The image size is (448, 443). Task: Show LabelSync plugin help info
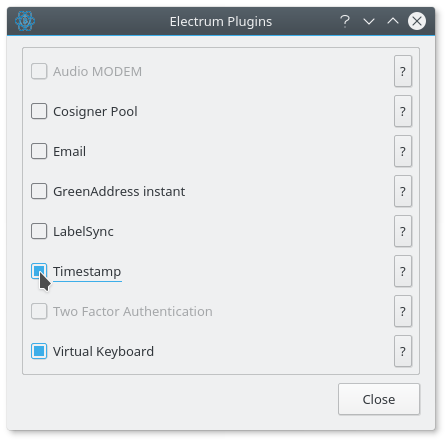(x=403, y=231)
